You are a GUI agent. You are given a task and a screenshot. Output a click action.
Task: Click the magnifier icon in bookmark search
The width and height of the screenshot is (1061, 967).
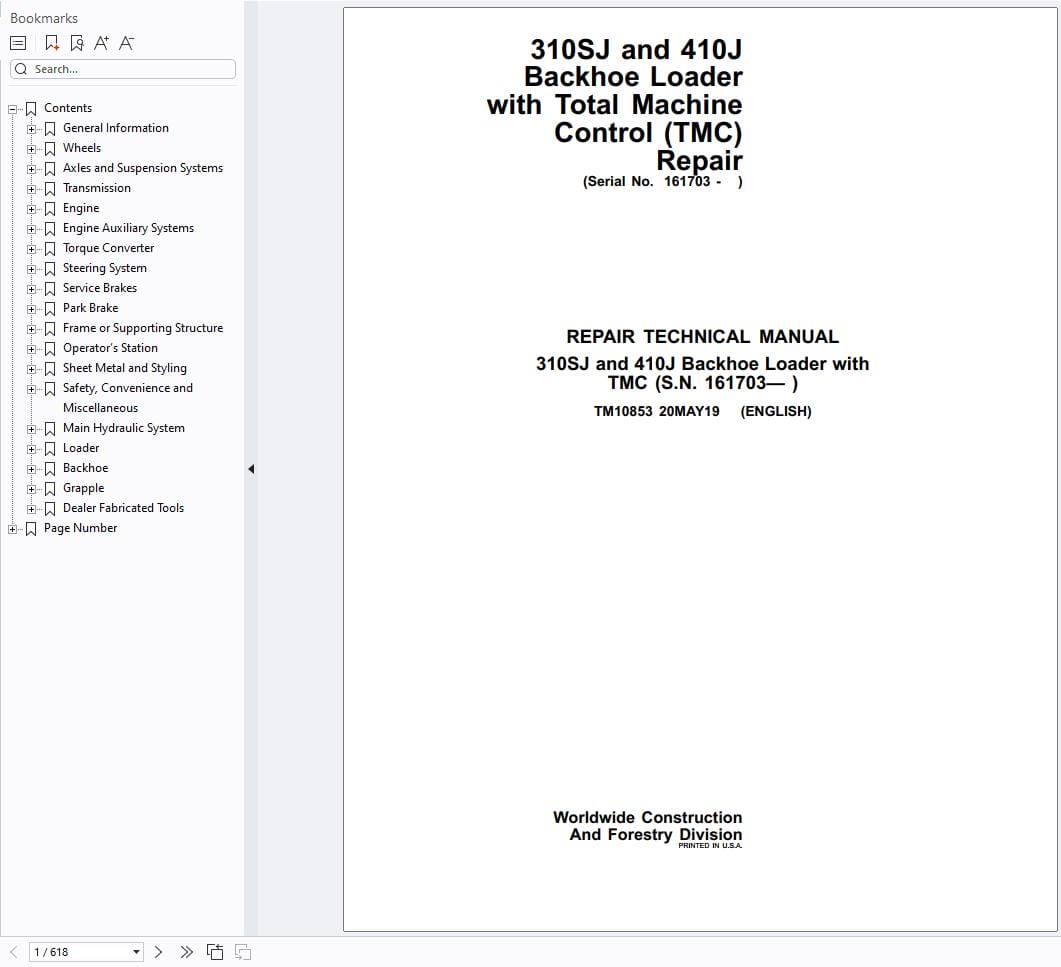pyautogui.click(x=21, y=69)
